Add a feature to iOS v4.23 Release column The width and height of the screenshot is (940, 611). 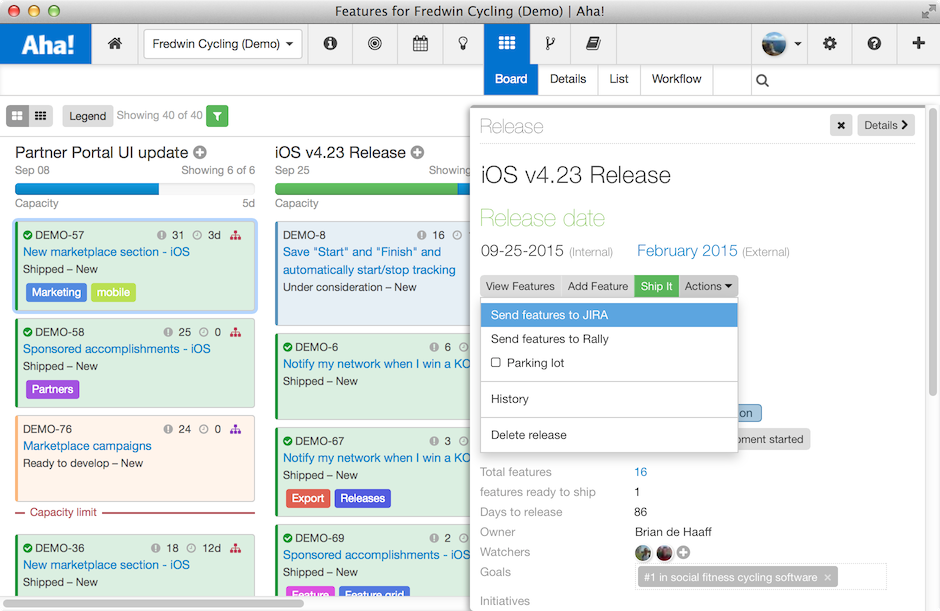[x=417, y=152]
